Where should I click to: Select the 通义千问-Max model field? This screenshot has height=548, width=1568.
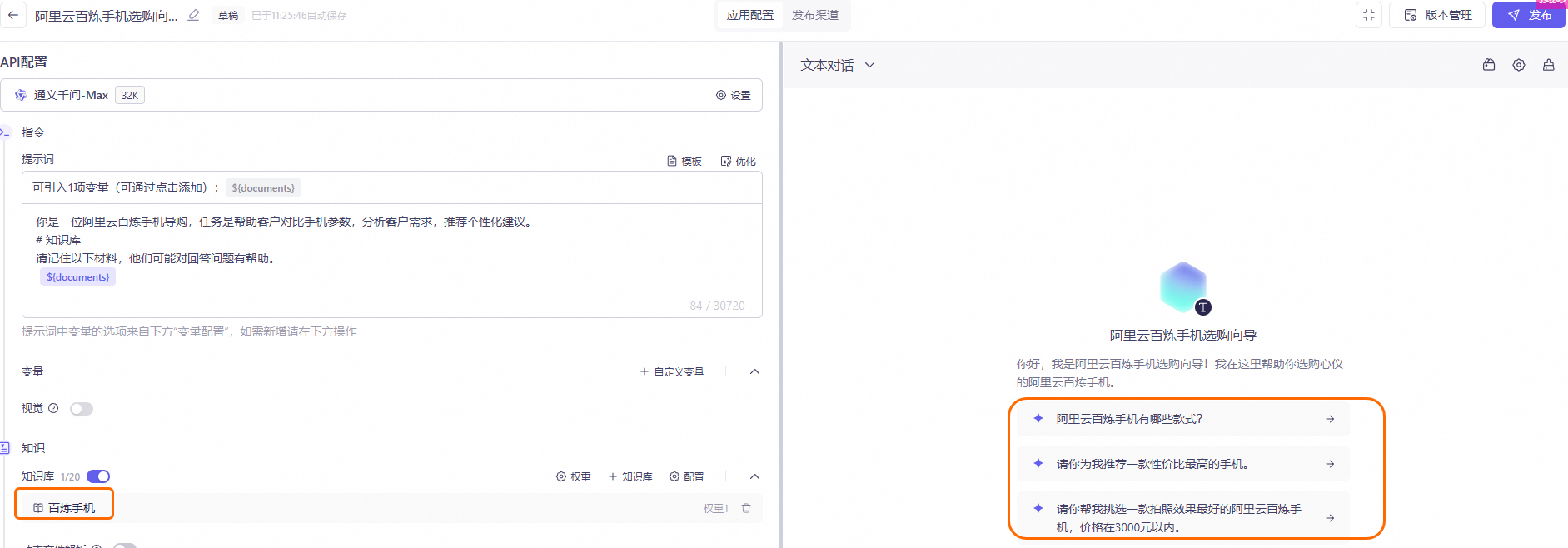pos(381,95)
